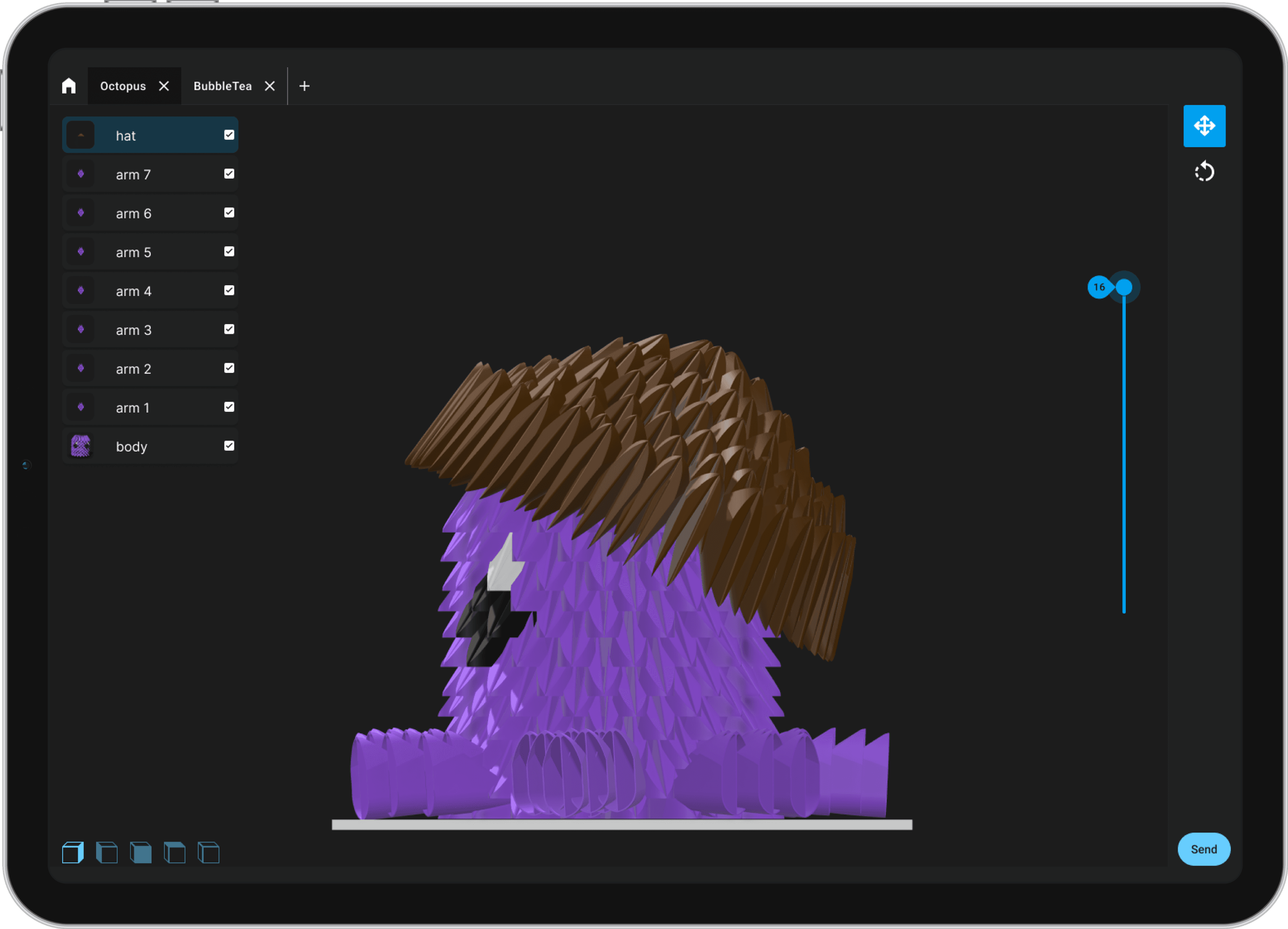Viewport: 1288px width, 929px height.
Task: Select the wireframe cube view icon
Action: [209, 852]
